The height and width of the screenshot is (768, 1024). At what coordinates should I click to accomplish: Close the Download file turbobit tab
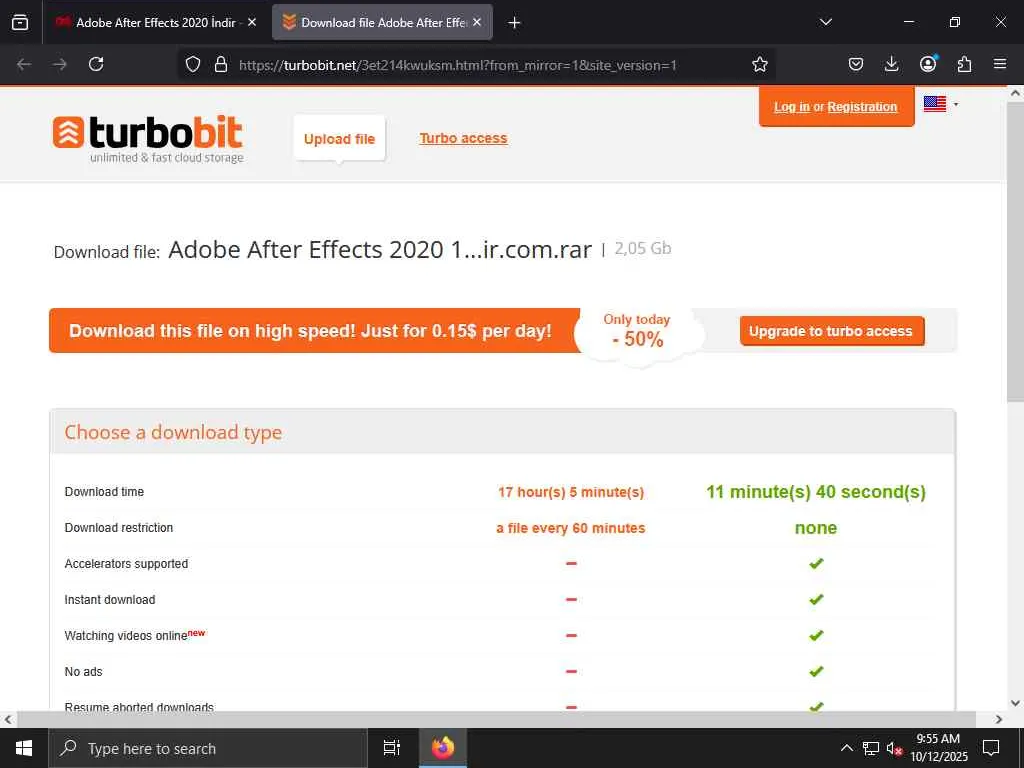477,22
